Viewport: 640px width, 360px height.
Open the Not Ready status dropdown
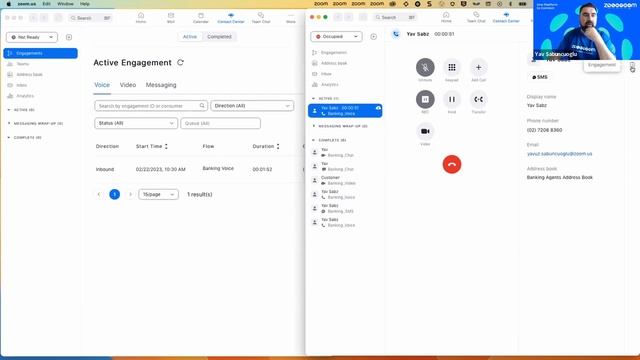point(32,37)
